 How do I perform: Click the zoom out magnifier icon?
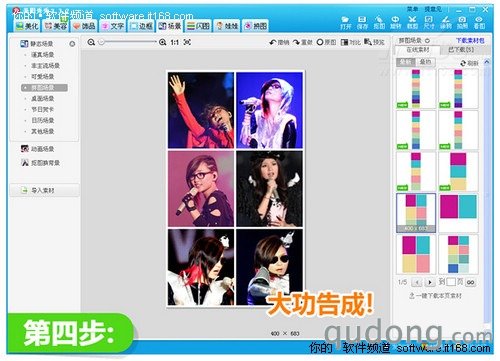91,42
